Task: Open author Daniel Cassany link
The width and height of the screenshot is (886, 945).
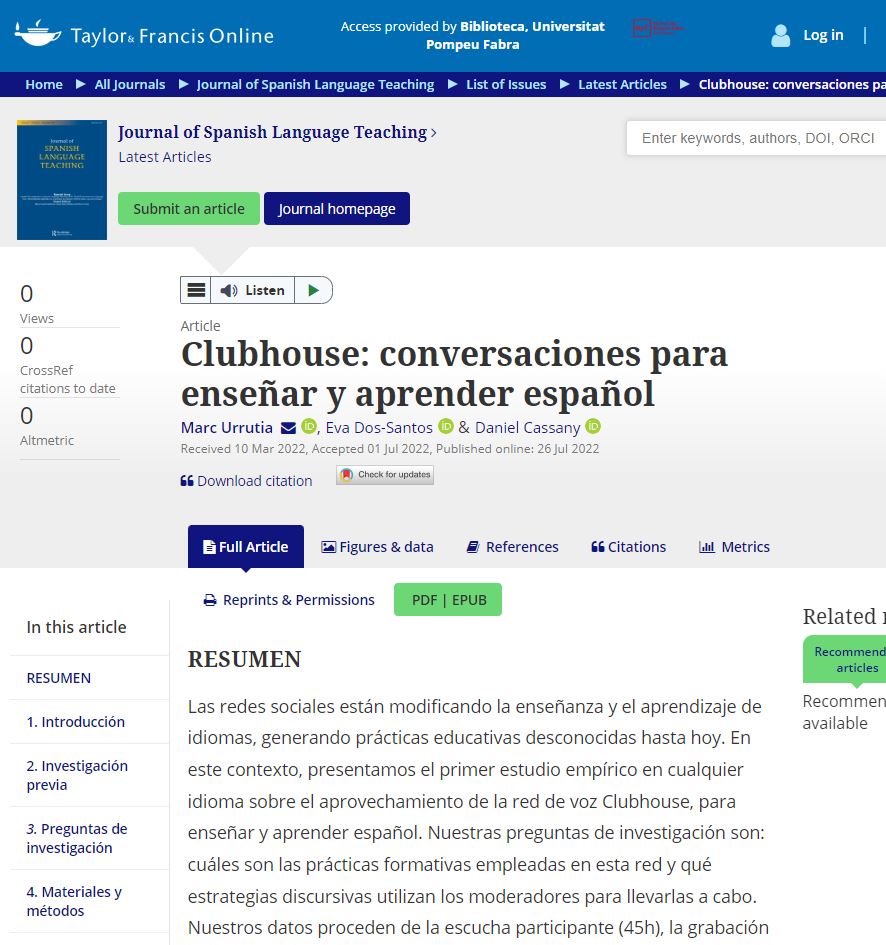Action: [527, 427]
